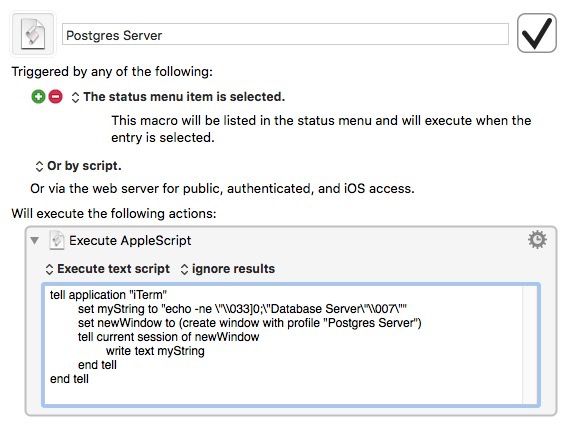This screenshot has height=424, width=570.
Task: Open the action gear menu
Action: pos(537,240)
